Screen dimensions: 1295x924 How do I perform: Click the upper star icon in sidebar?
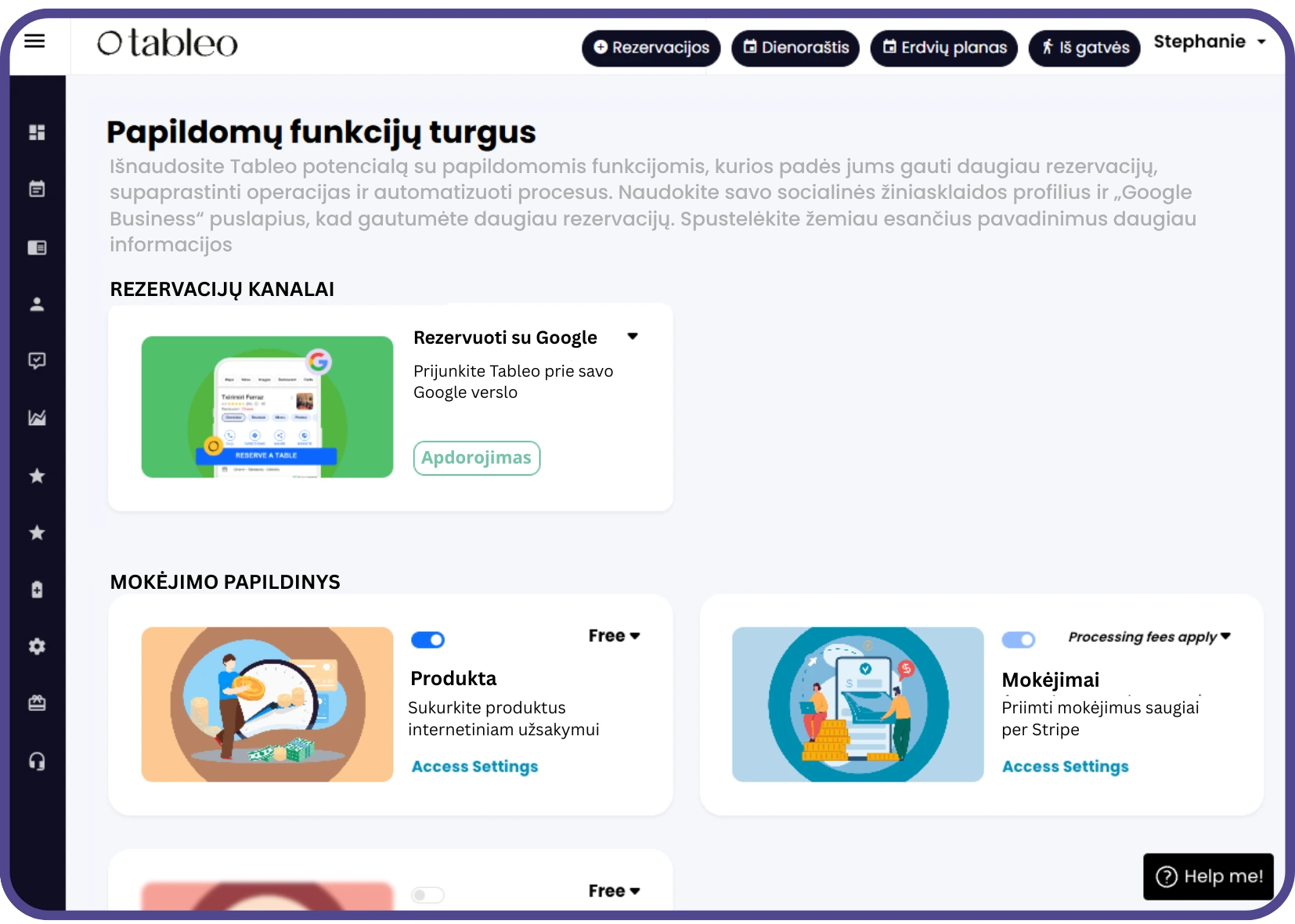click(37, 475)
